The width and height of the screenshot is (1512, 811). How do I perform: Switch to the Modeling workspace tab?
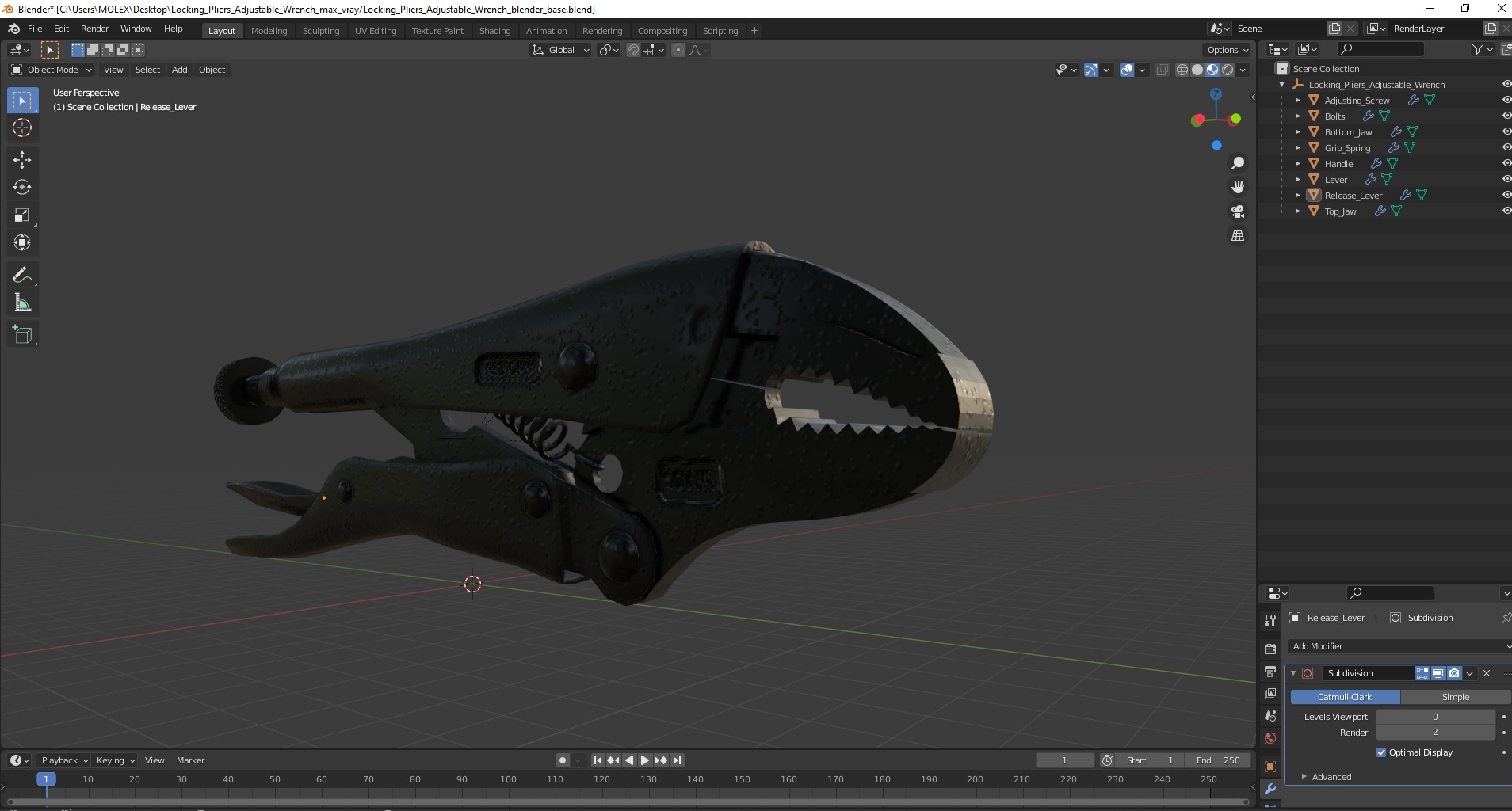coord(269,31)
